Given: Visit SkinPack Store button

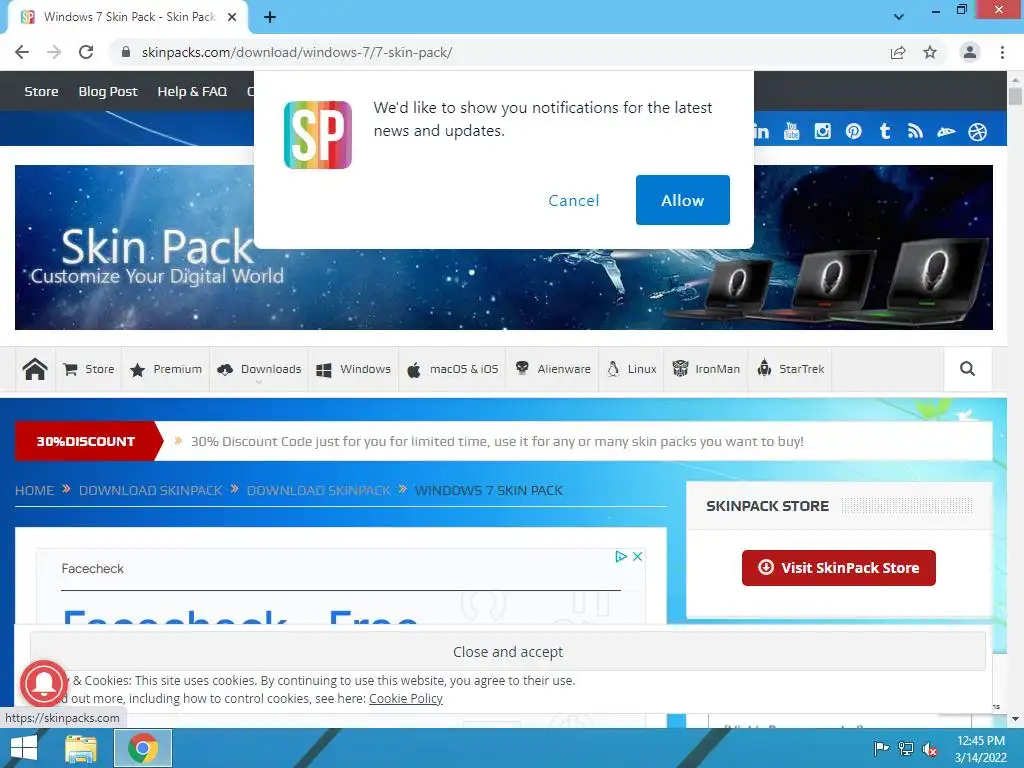Looking at the screenshot, I should 839,568.
